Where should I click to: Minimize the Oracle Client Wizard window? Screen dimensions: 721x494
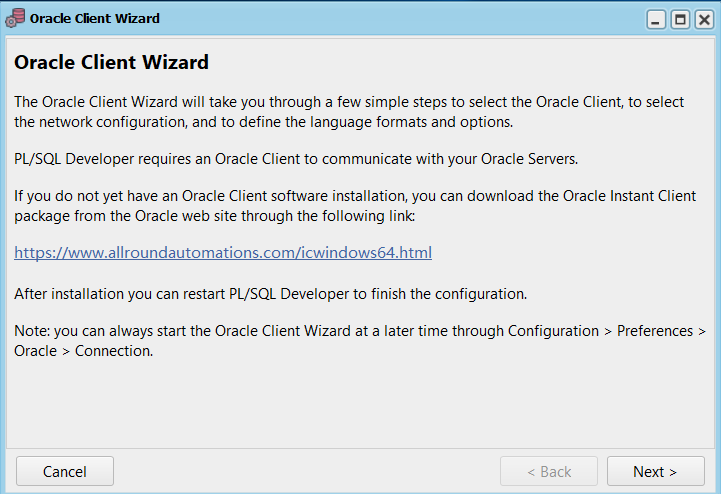[656, 20]
